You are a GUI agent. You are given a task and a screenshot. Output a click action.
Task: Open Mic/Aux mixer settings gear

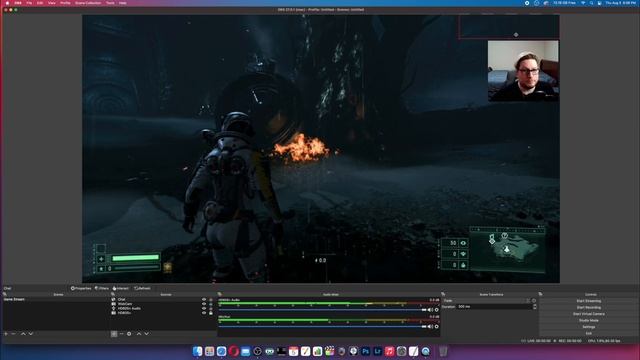[x=437, y=327]
